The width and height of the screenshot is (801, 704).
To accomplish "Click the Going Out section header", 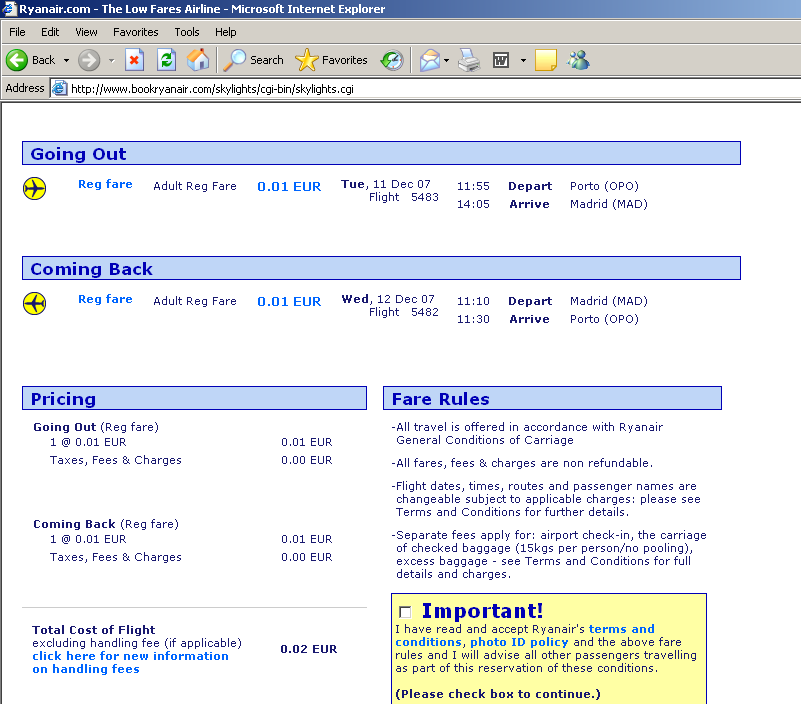I will (x=381, y=153).
